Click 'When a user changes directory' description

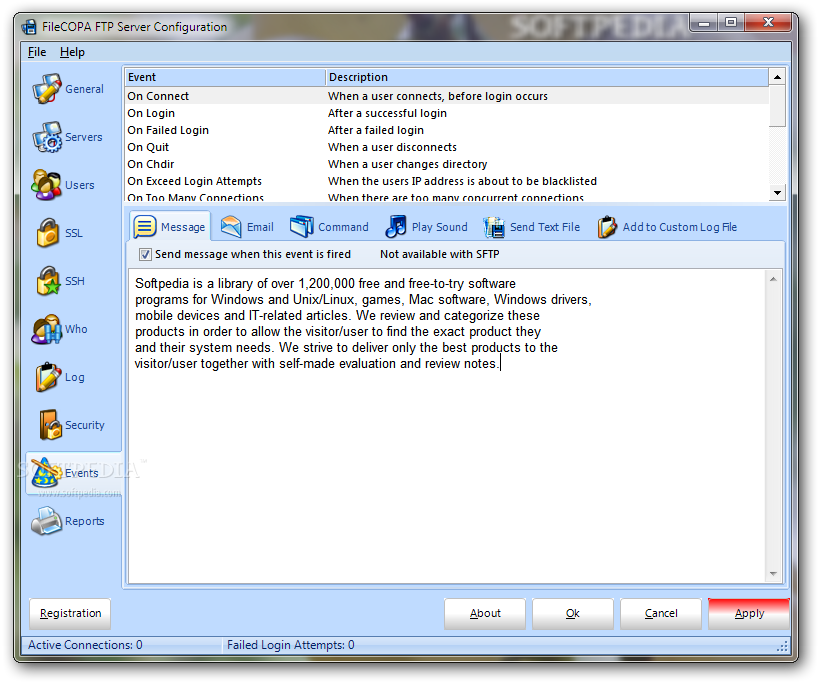407,164
